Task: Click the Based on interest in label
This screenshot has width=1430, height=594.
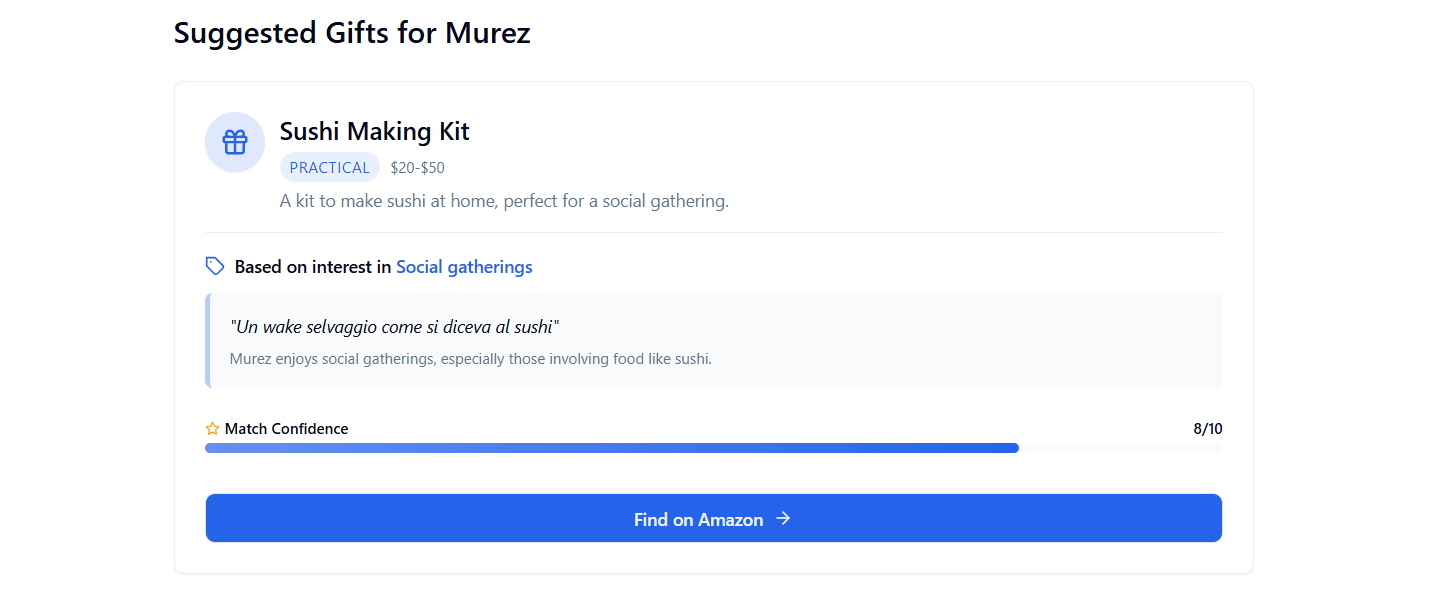Action: 312,267
